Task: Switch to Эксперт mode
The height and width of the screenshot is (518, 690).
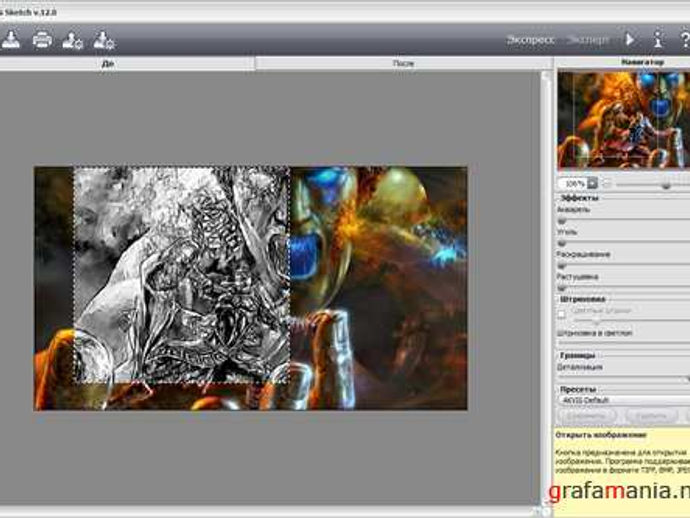Action: (x=588, y=40)
